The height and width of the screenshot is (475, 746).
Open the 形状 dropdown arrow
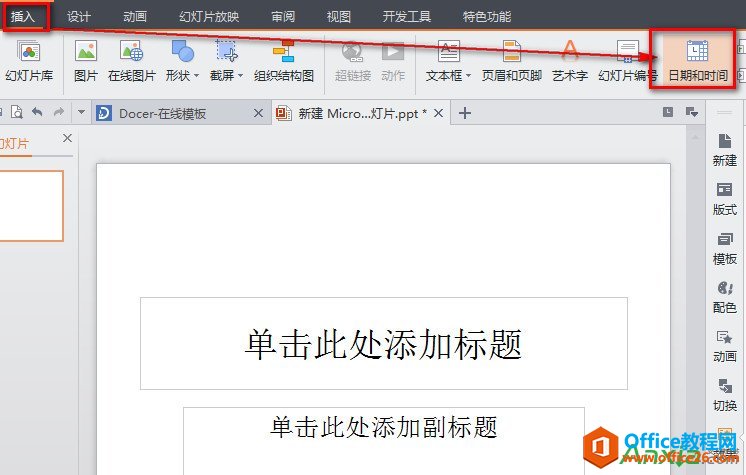(196, 76)
